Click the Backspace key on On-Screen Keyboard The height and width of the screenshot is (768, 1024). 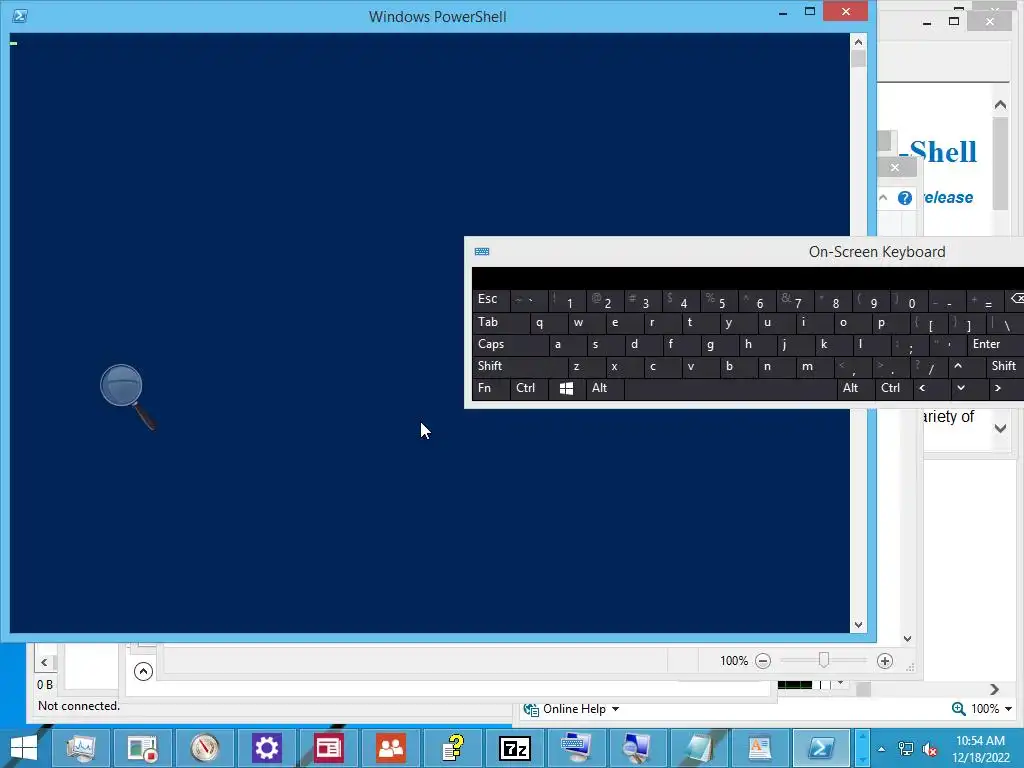click(1016, 299)
